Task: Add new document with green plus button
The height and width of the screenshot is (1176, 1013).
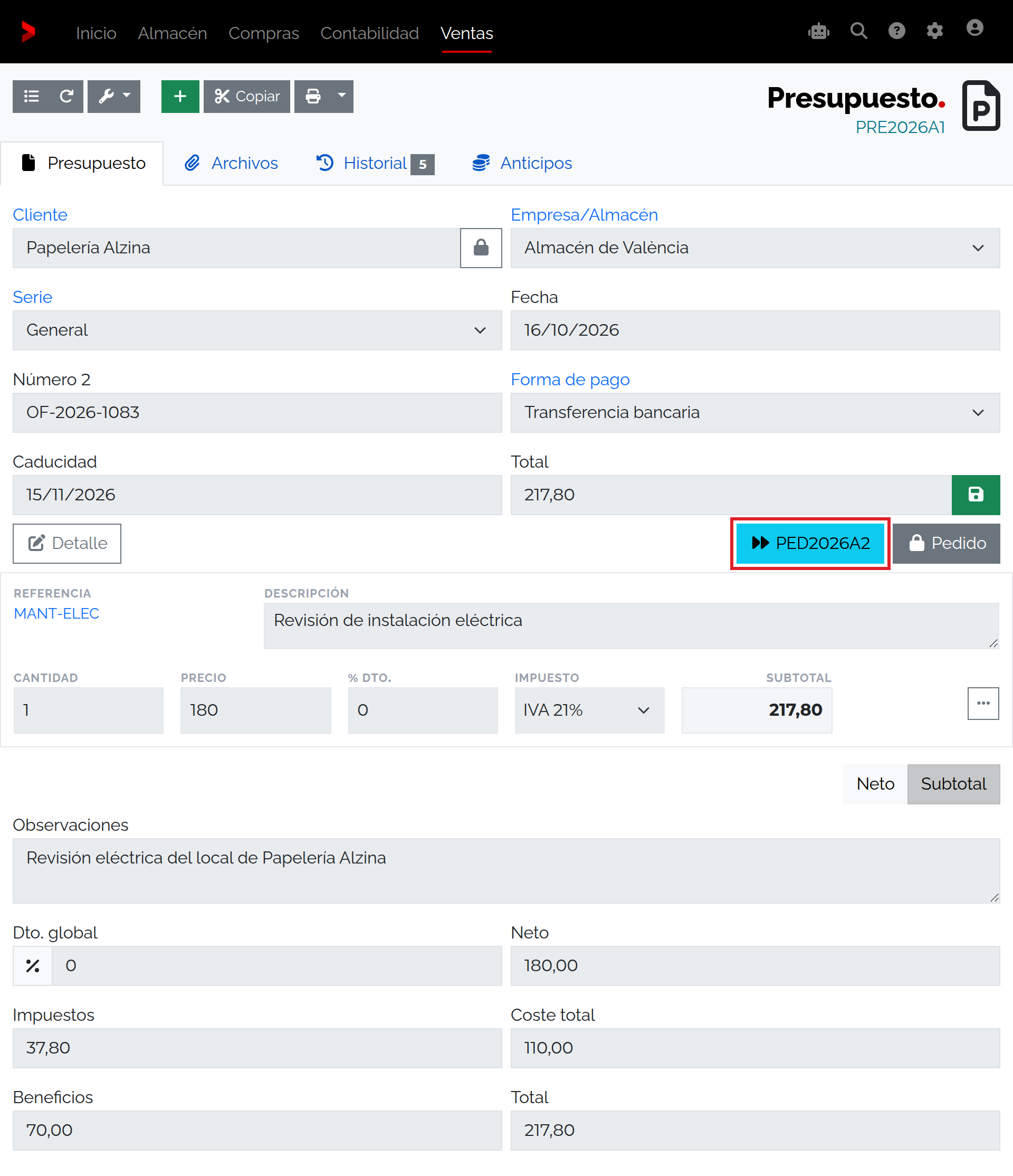Action: pyautogui.click(x=180, y=97)
